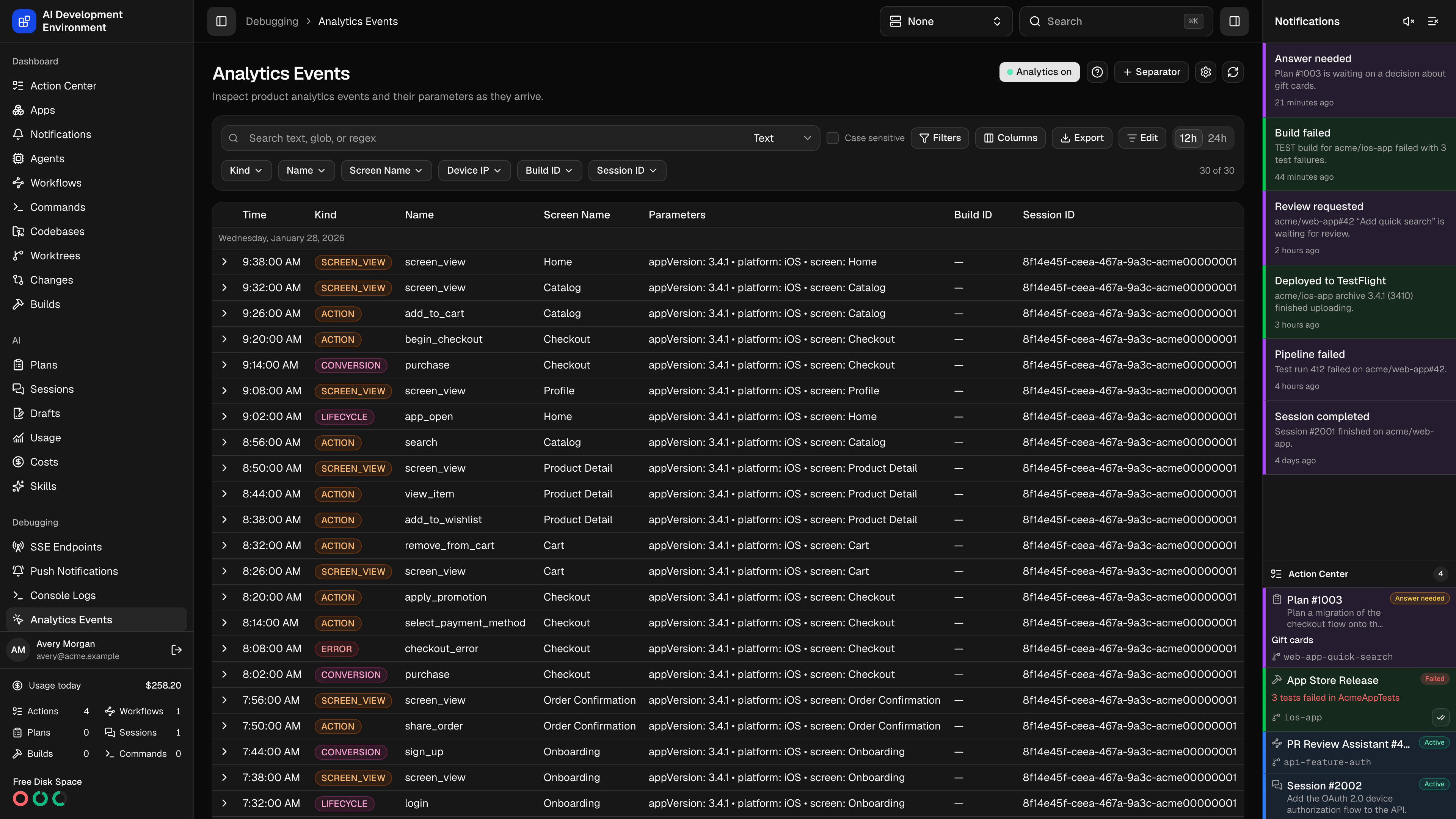Toggle the Analytics on switch
The width and height of the screenshot is (1456, 819).
(x=1039, y=72)
